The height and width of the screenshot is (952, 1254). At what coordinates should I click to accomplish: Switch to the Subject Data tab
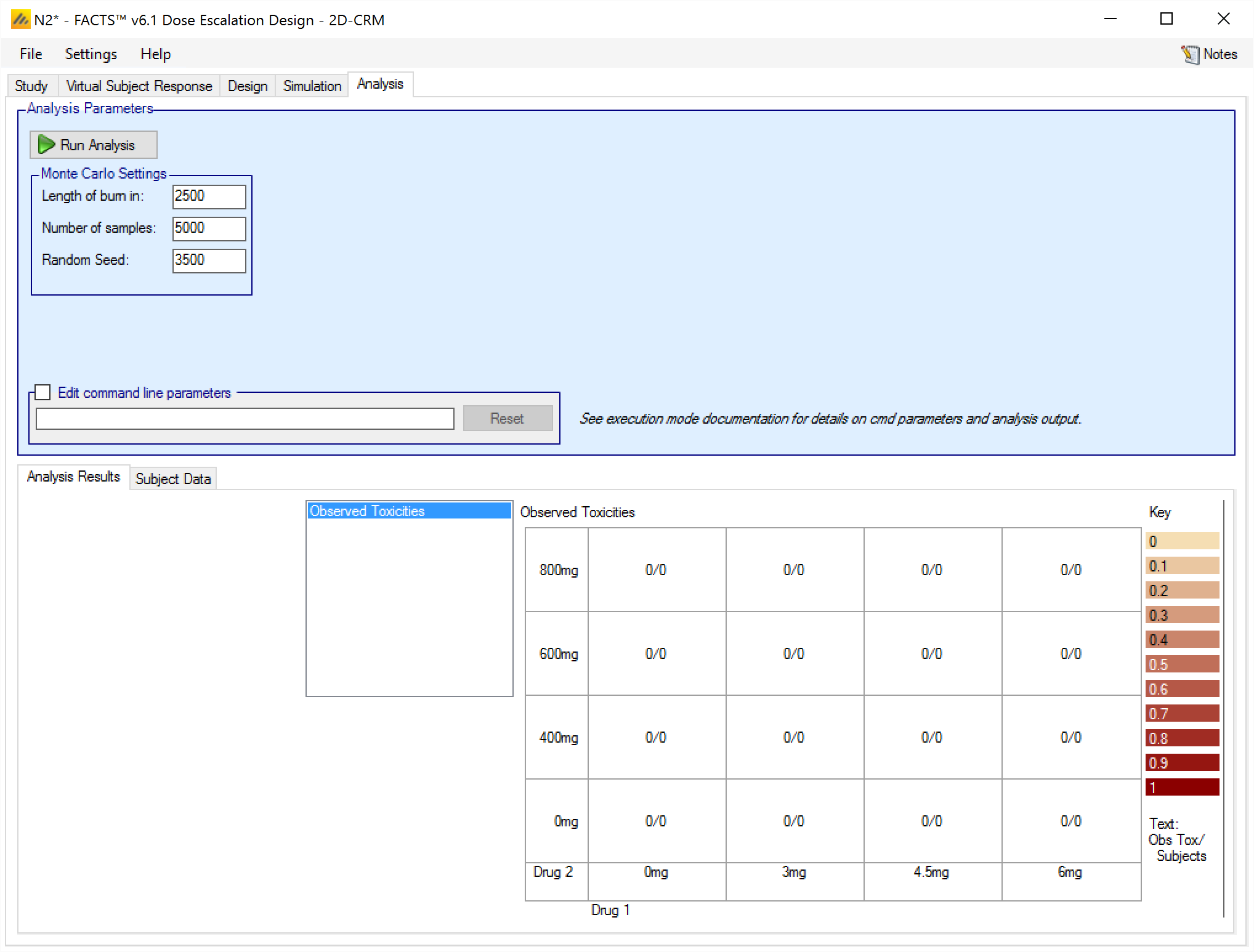tap(173, 478)
